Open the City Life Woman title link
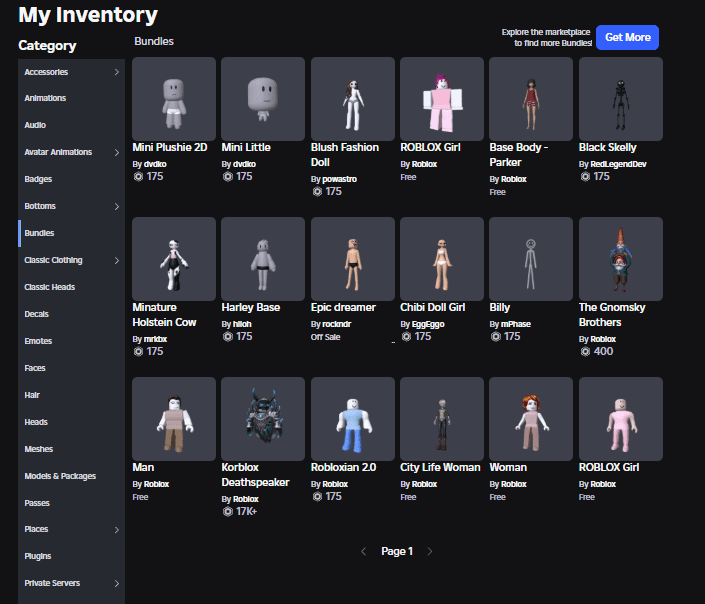Screen dimensions: 705x604 pyautogui.click(x=440, y=467)
